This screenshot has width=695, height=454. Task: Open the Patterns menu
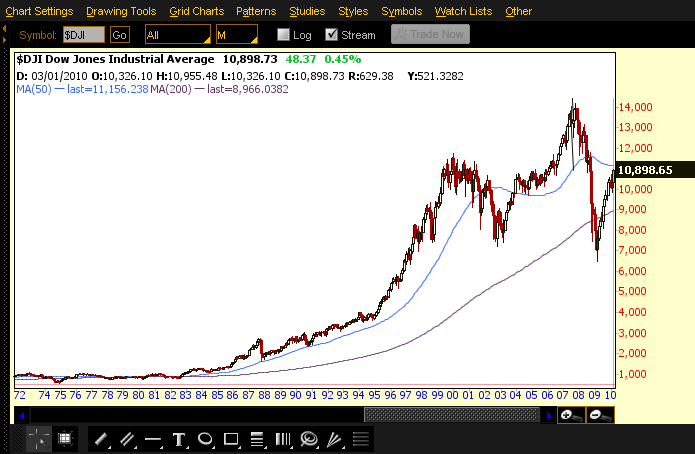[256, 11]
